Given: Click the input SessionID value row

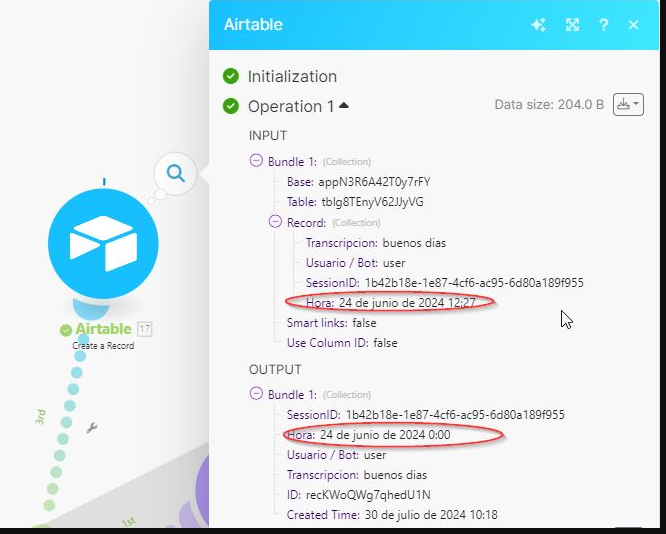Looking at the screenshot, I should [445, 283].
